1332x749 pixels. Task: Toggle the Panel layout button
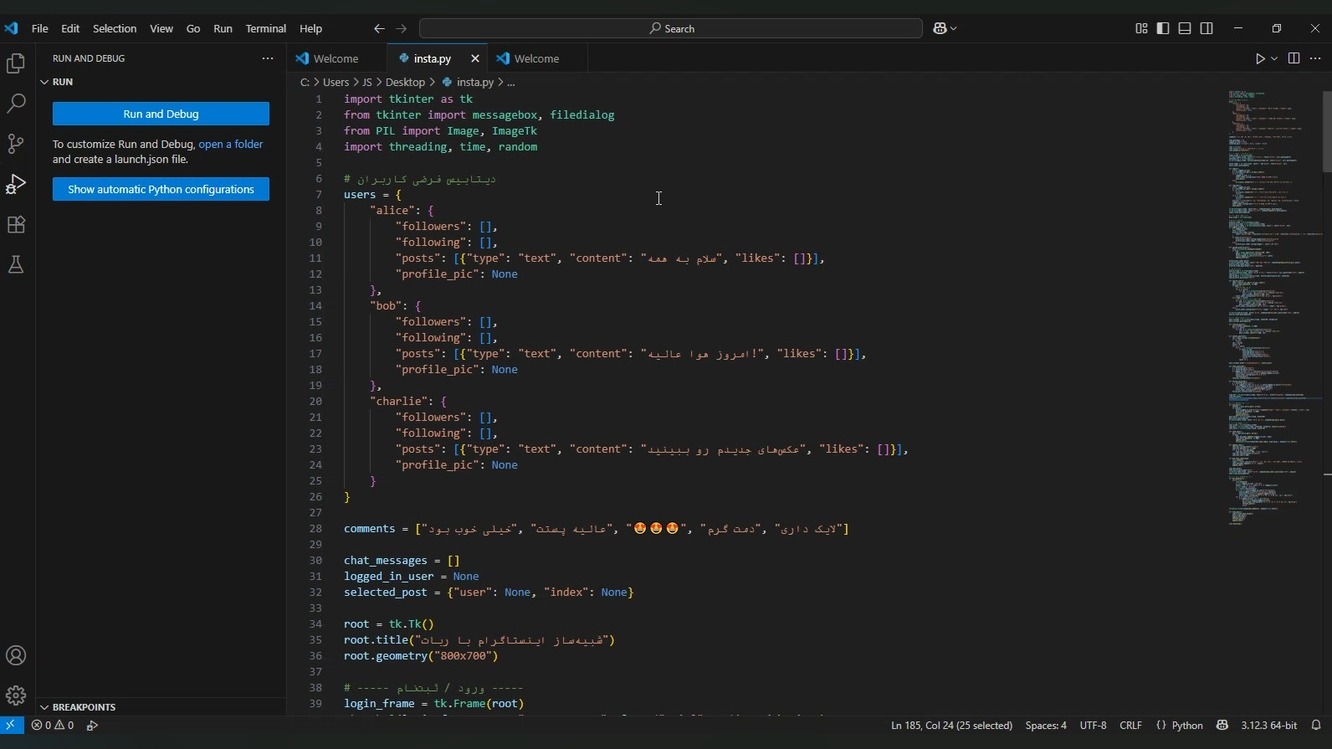click(x=1185, y=29)
